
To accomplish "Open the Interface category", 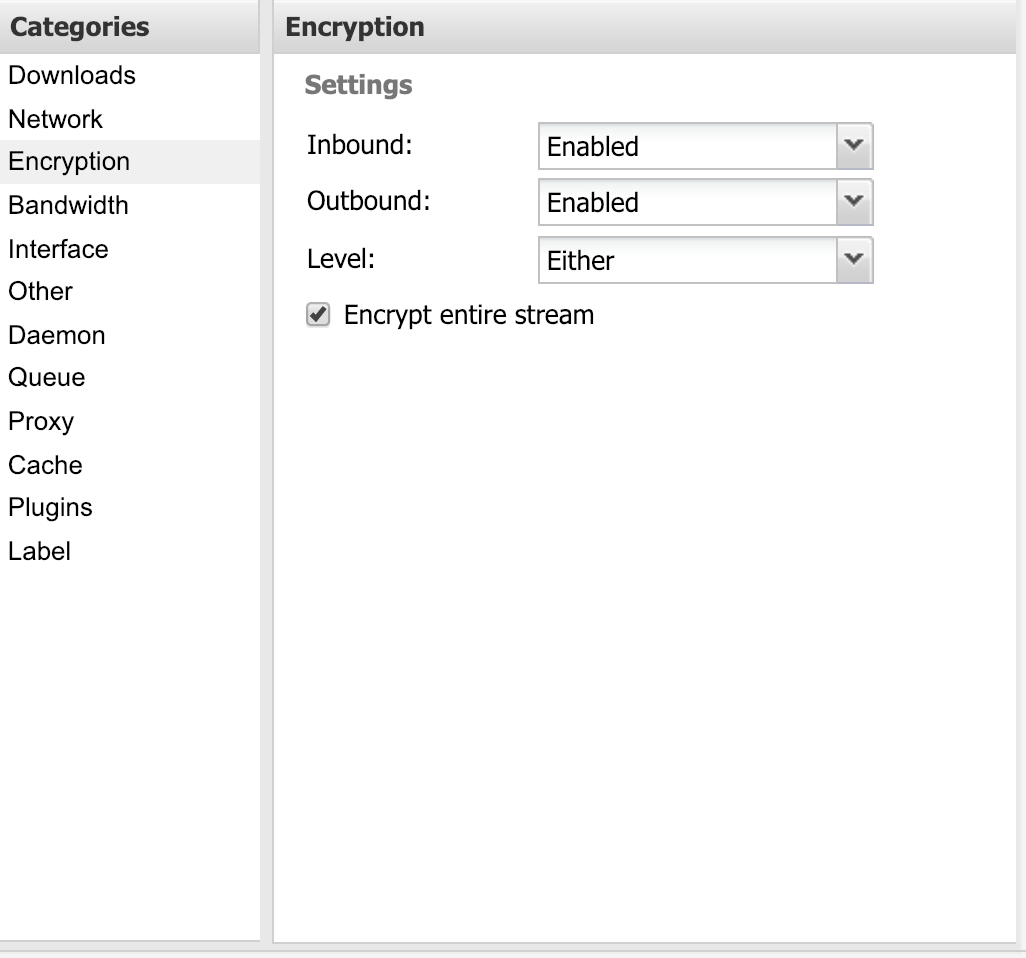I will 58,249.
